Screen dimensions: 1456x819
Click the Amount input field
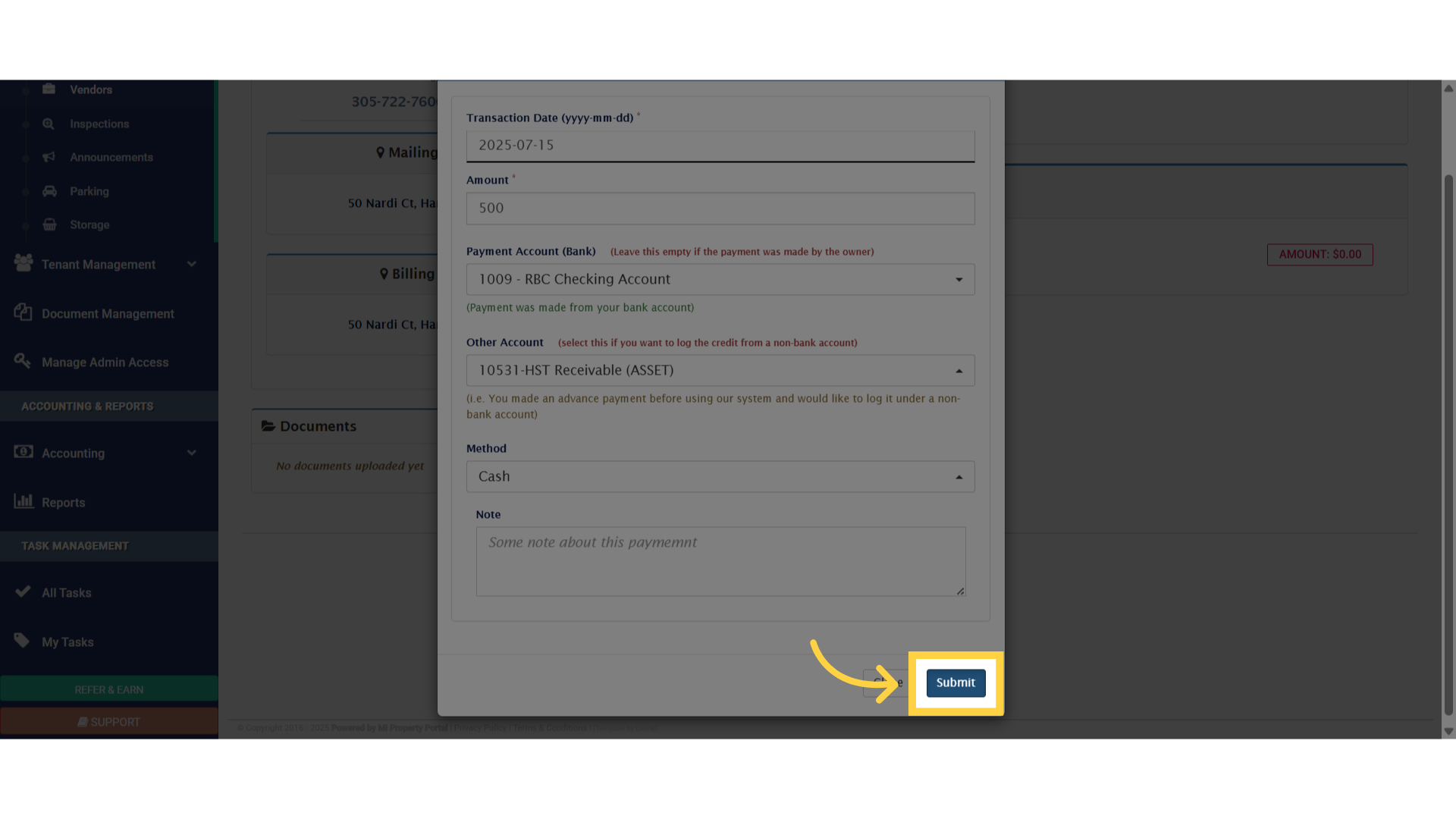click(720, 209)
